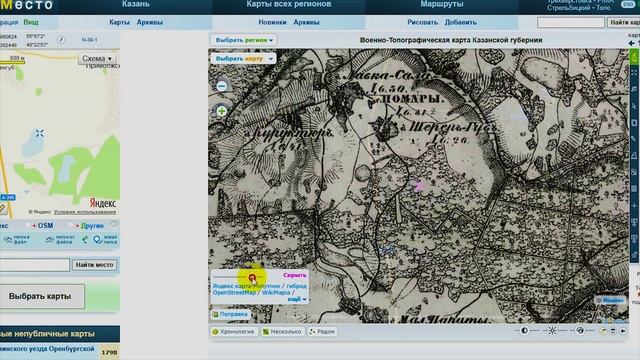Open the Казань top menu
Viewport: 640px width, 360px height.
tap(136, 4)
